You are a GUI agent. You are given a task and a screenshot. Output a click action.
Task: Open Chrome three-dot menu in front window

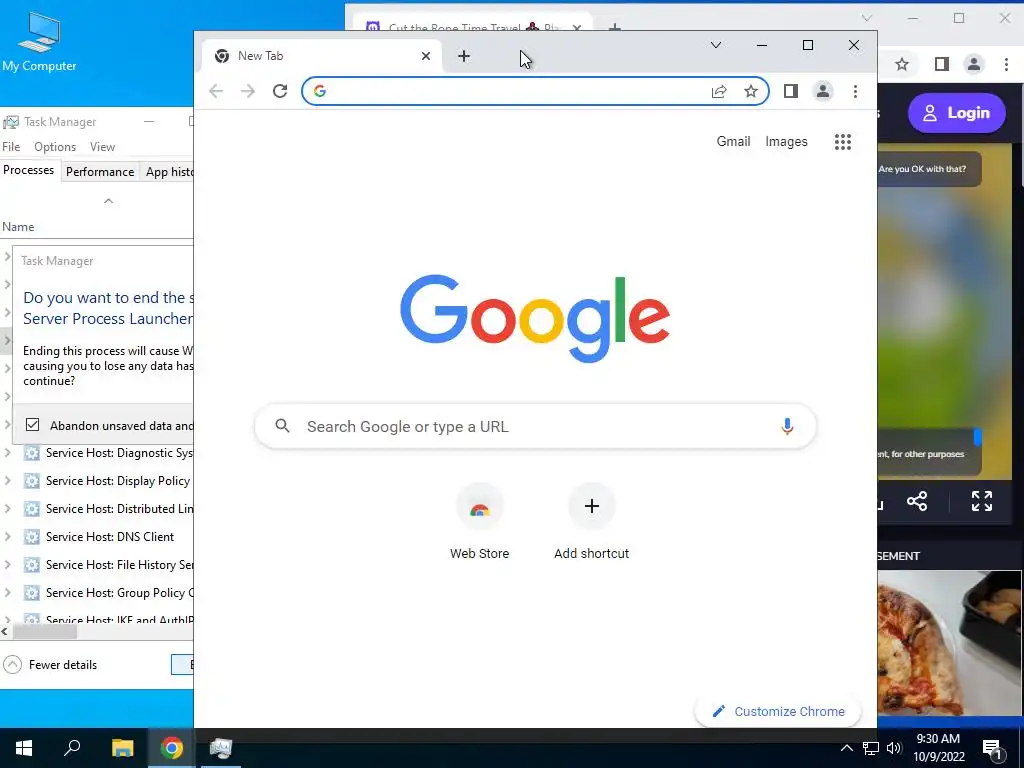coord(856,91)
